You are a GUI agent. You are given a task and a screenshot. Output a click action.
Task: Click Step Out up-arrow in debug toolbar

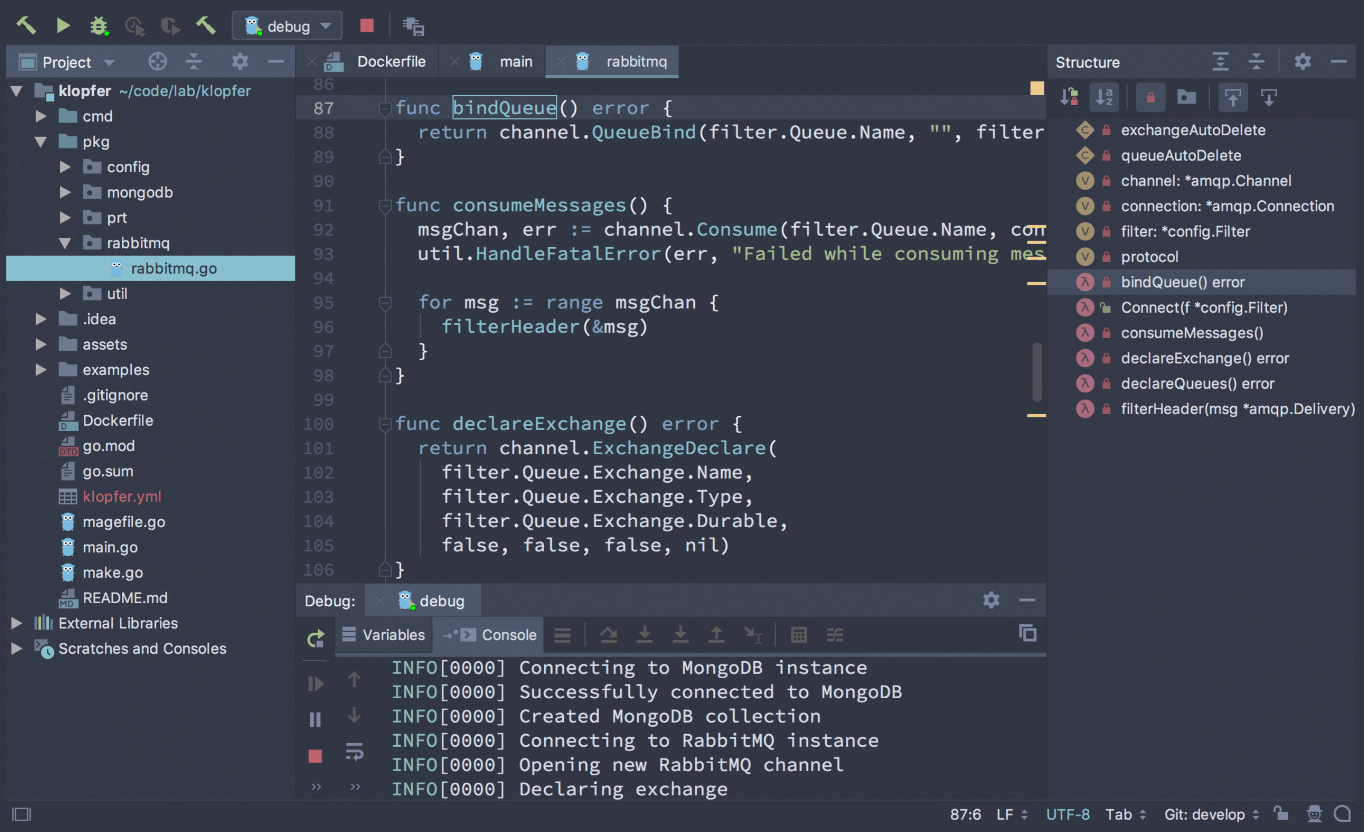716,635
